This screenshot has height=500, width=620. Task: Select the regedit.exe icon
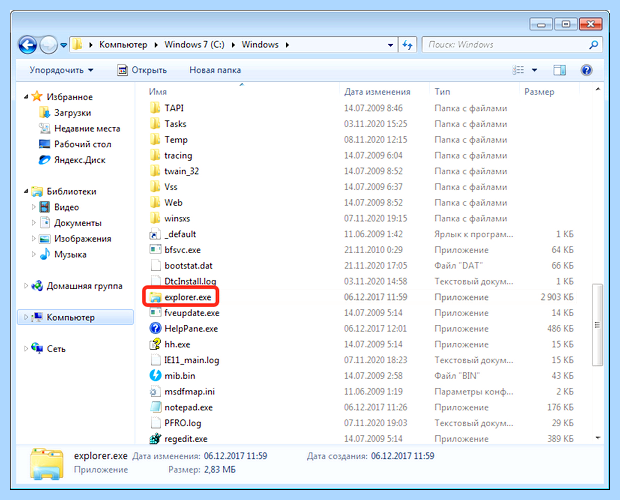tap(155, 439)
